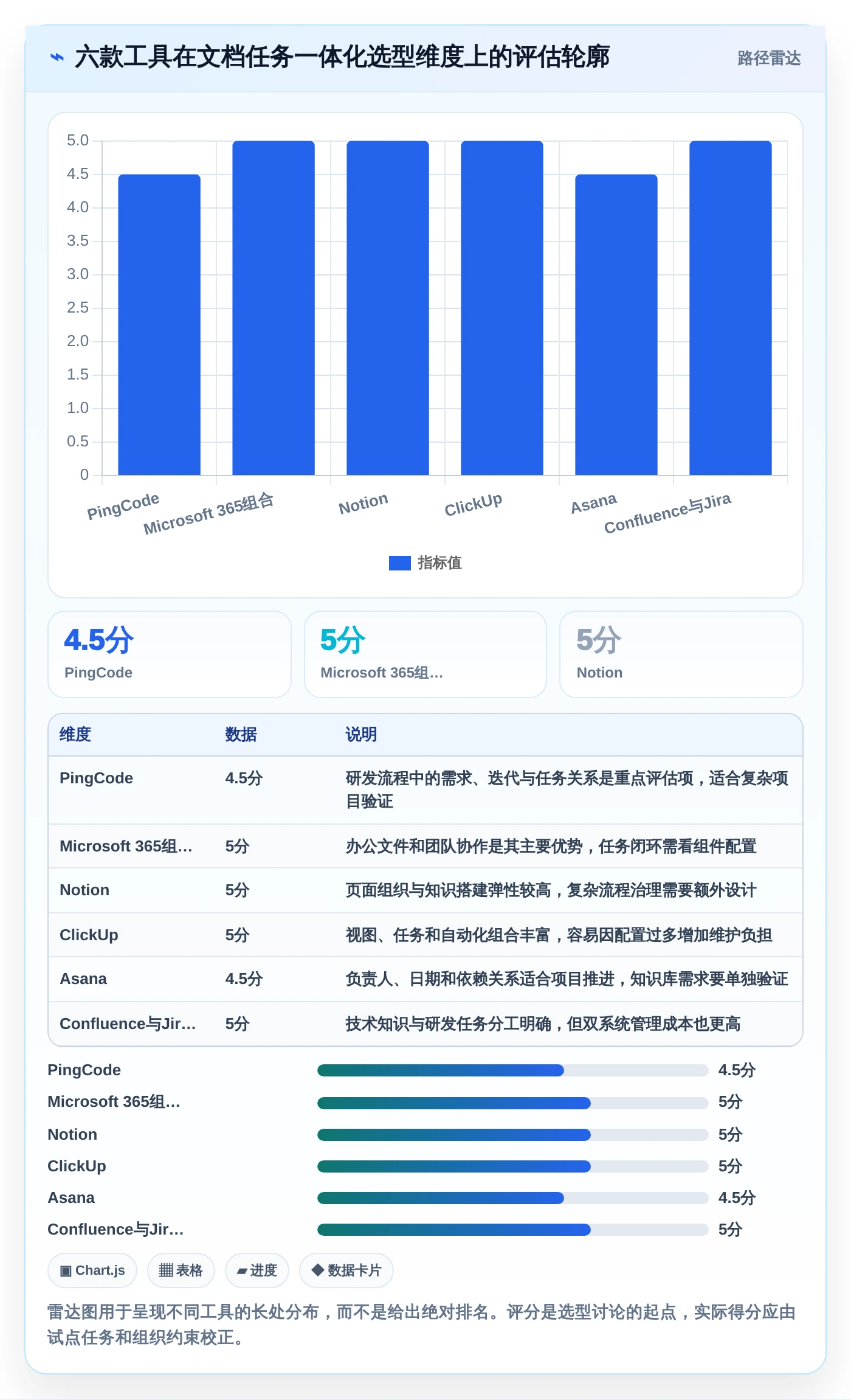Click the Confluence与Jira axis label

click(x=667, y=513)
